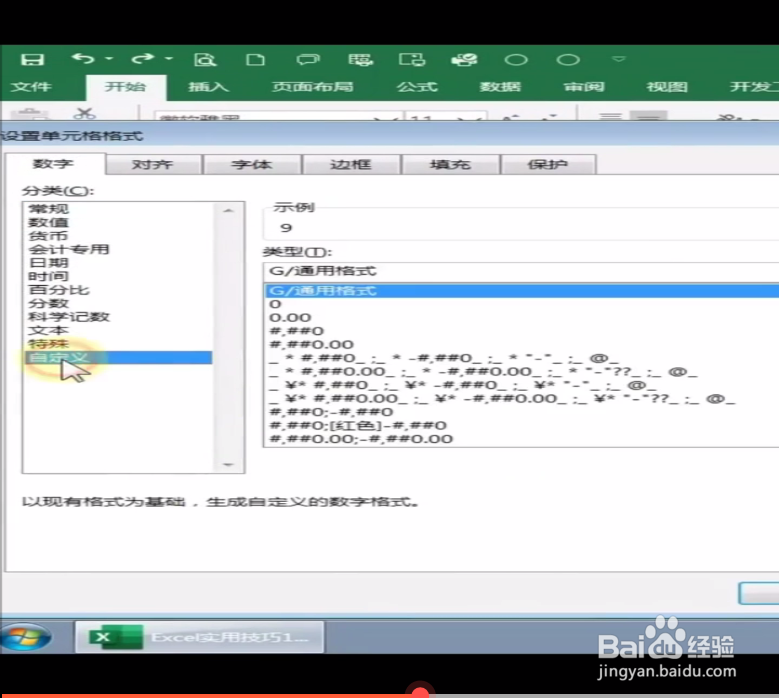
Task: Choose 科学记数 in the category list
Action: coord(69,316)
